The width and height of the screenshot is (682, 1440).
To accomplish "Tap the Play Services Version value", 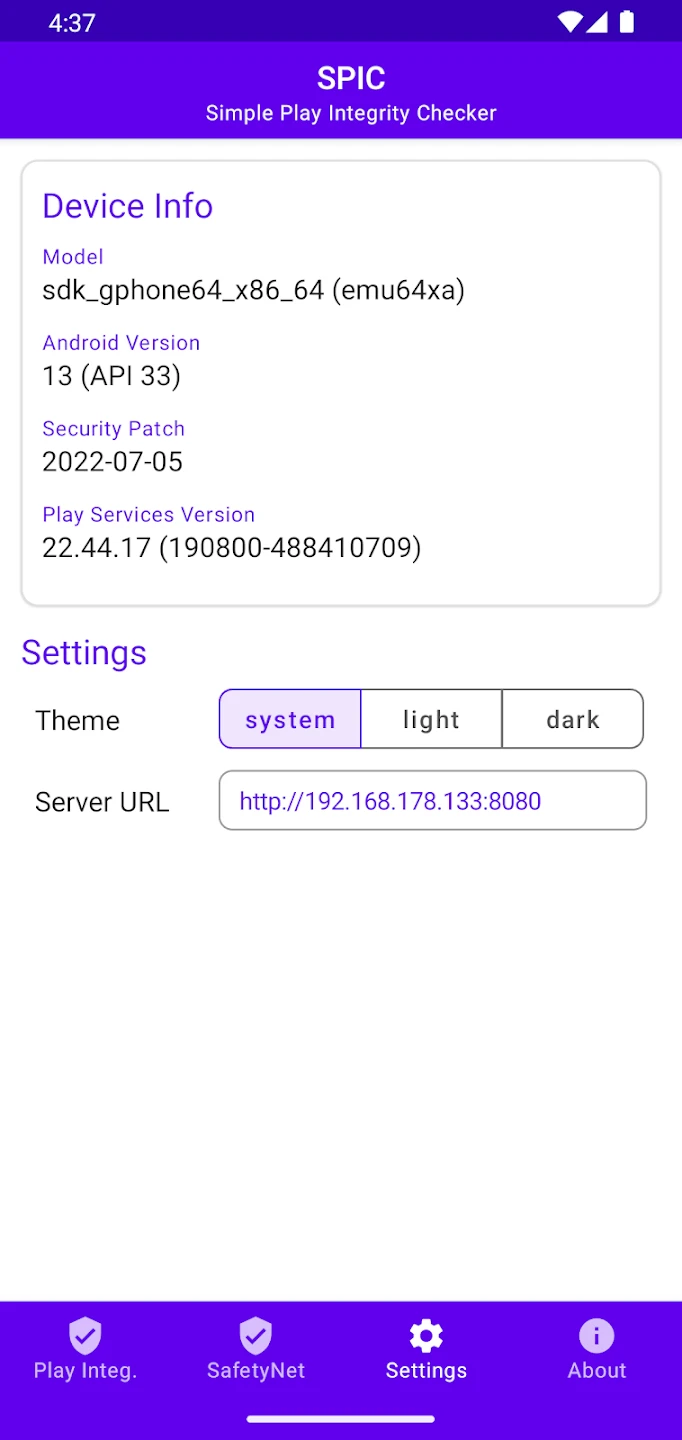I will tap(231, 547).
